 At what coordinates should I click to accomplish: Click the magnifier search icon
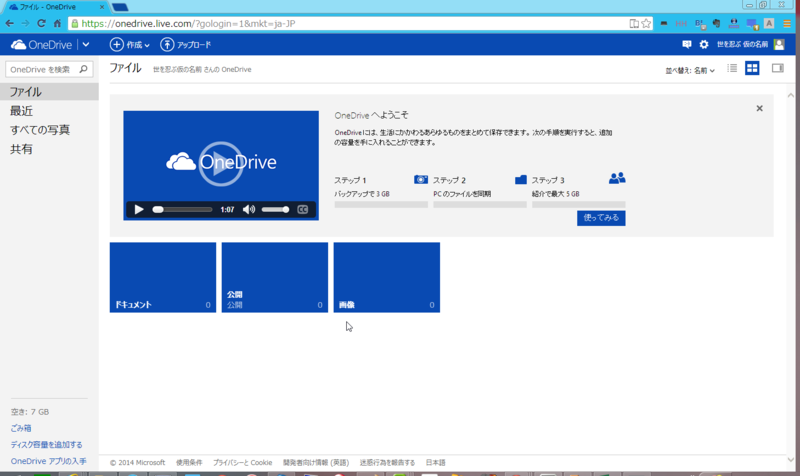click(x=84, y=69)
